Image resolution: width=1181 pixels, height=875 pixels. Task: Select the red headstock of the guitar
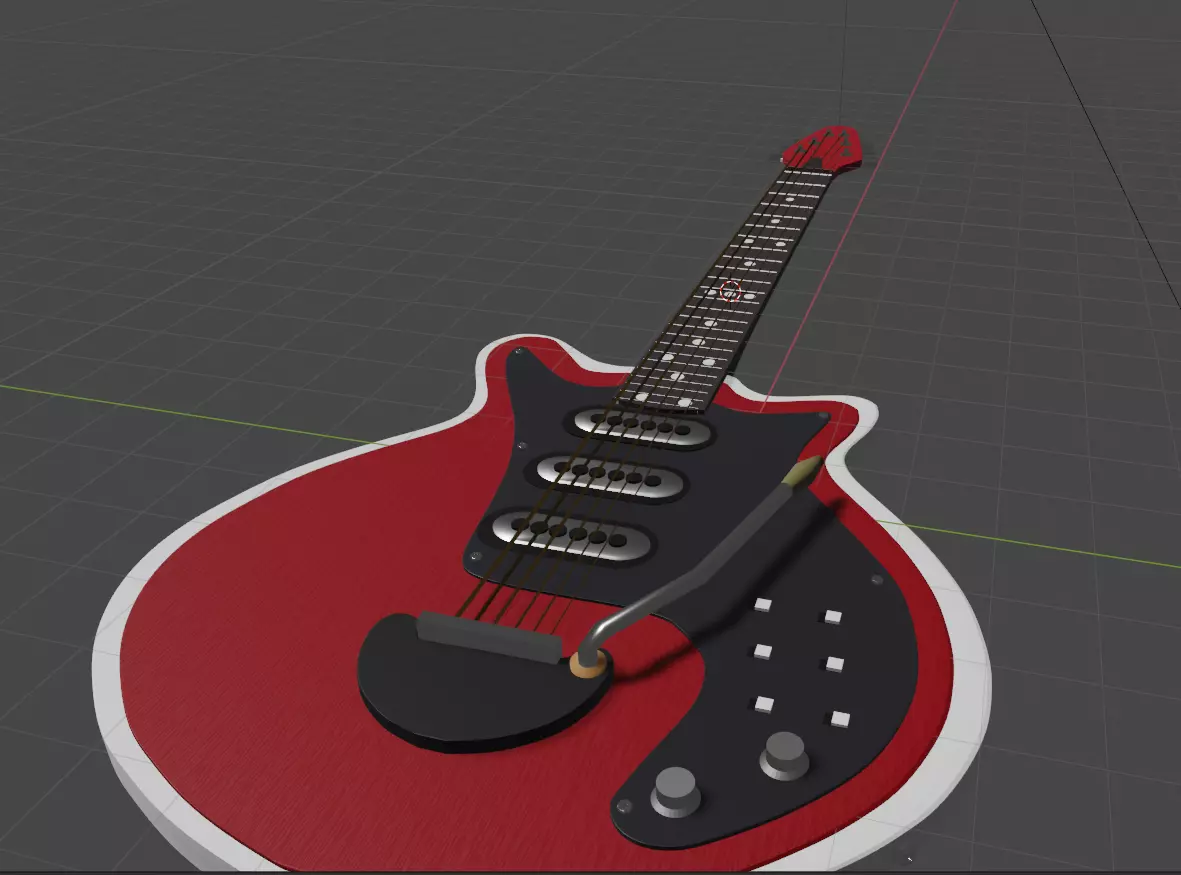coord(822,147)
